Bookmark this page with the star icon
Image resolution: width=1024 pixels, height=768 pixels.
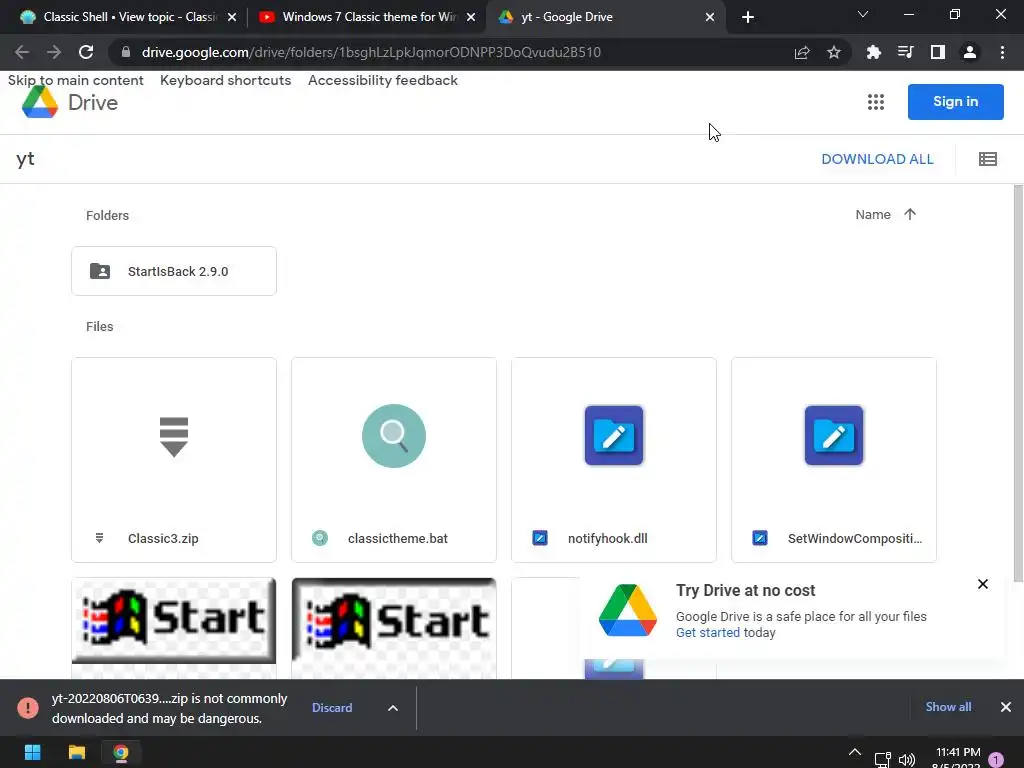click(834, 52)
